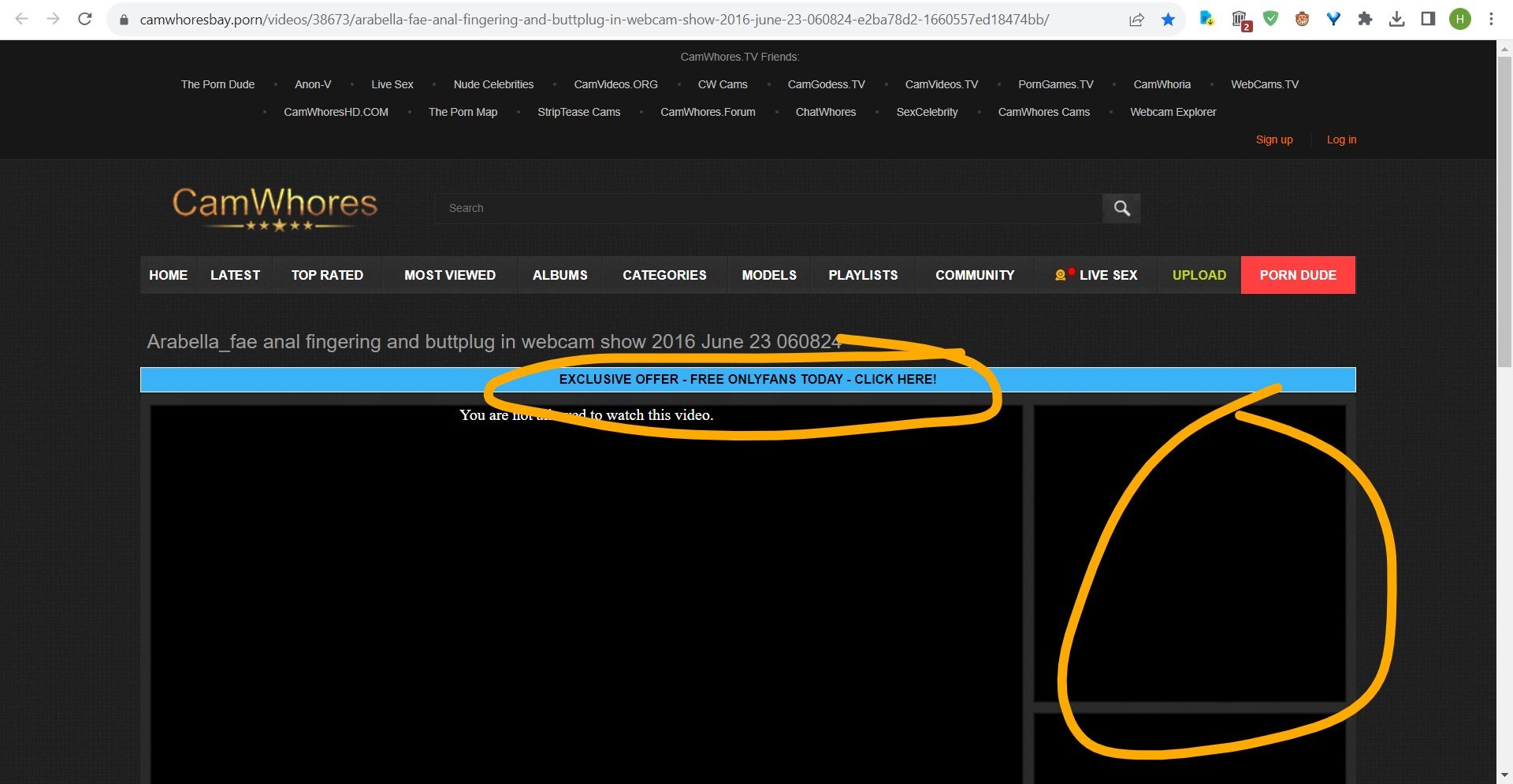Screen dimensions: 1513x784
Task: Toggle the browser side panel icon
Action: pyautogui.click(x=1428, y=19)
